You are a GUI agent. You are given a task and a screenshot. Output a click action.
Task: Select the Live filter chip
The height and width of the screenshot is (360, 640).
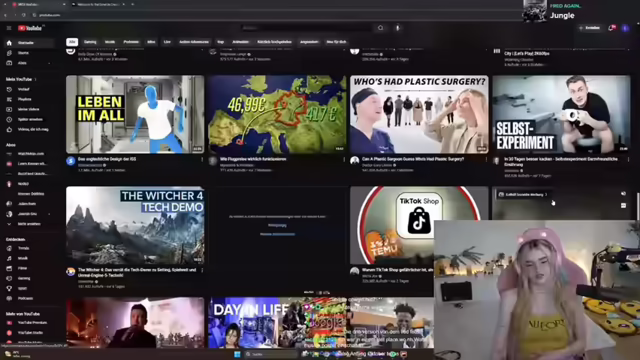click(167, 42)
